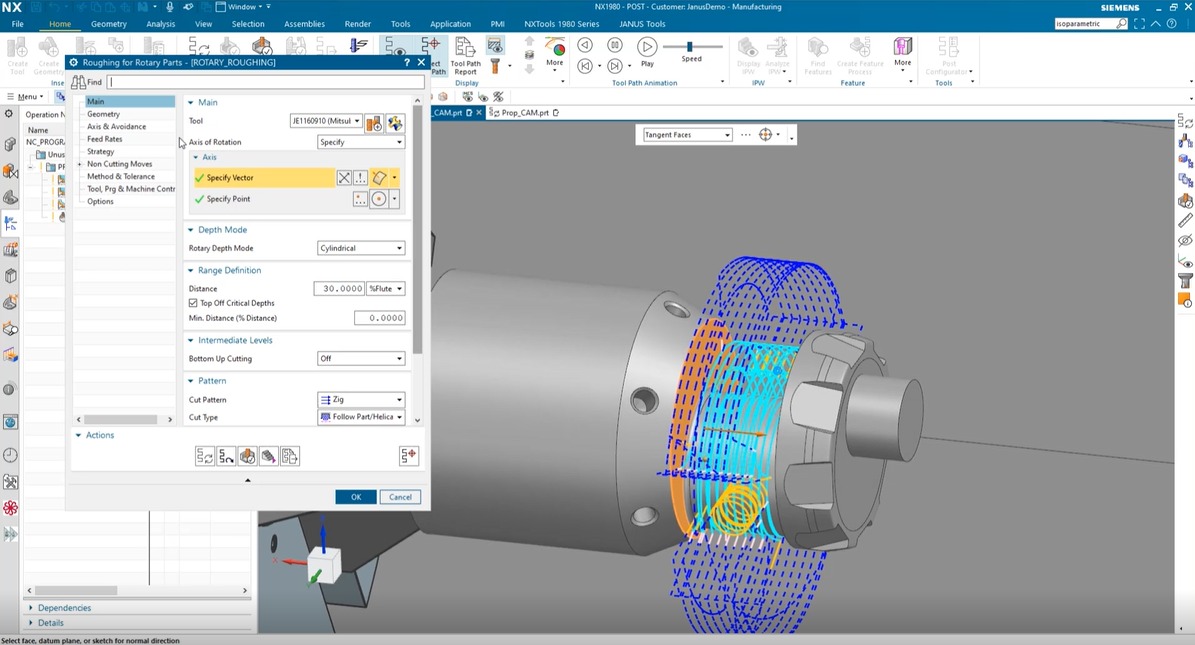1195x645 pixels.
Task: Click the clock History icon in left sidebar
Action: click(x=10, y=455)
